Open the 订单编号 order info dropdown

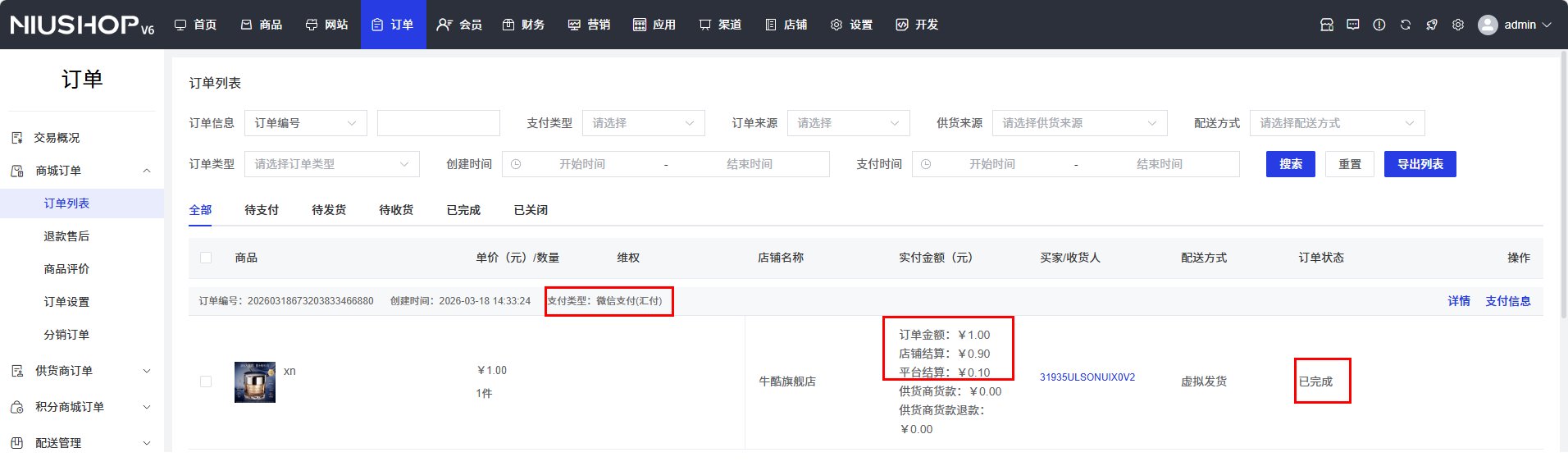[x=305, y=123]
